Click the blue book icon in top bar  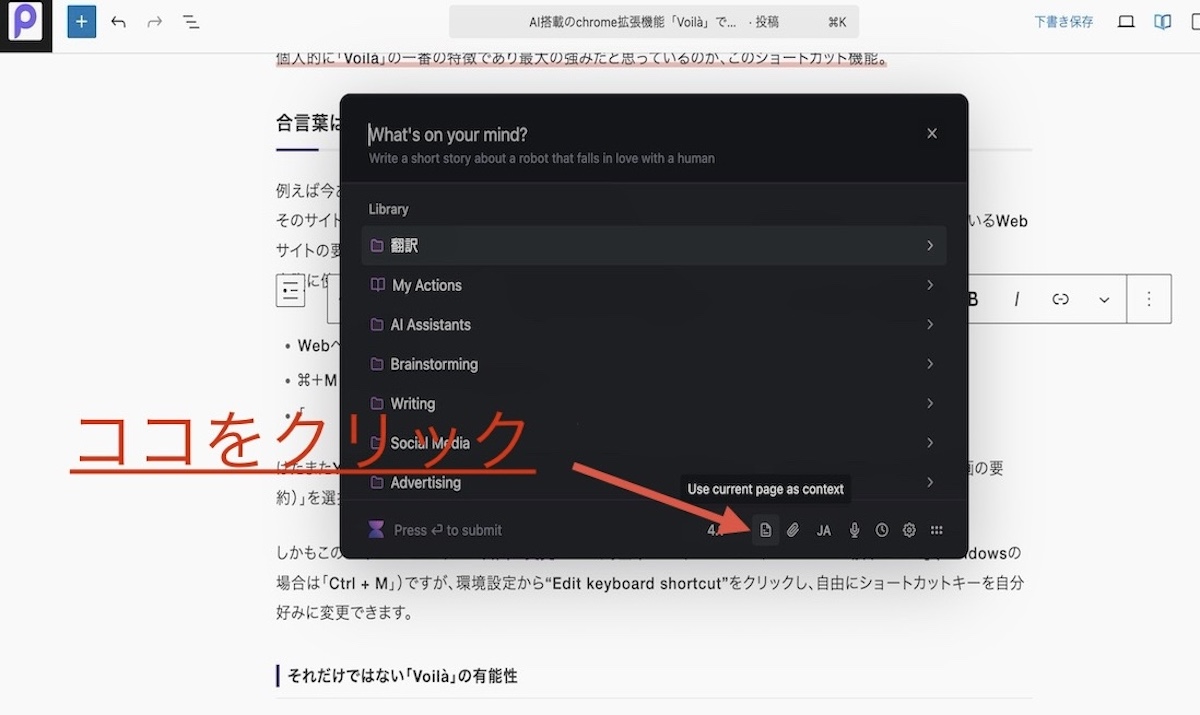tap(1162, 21)
